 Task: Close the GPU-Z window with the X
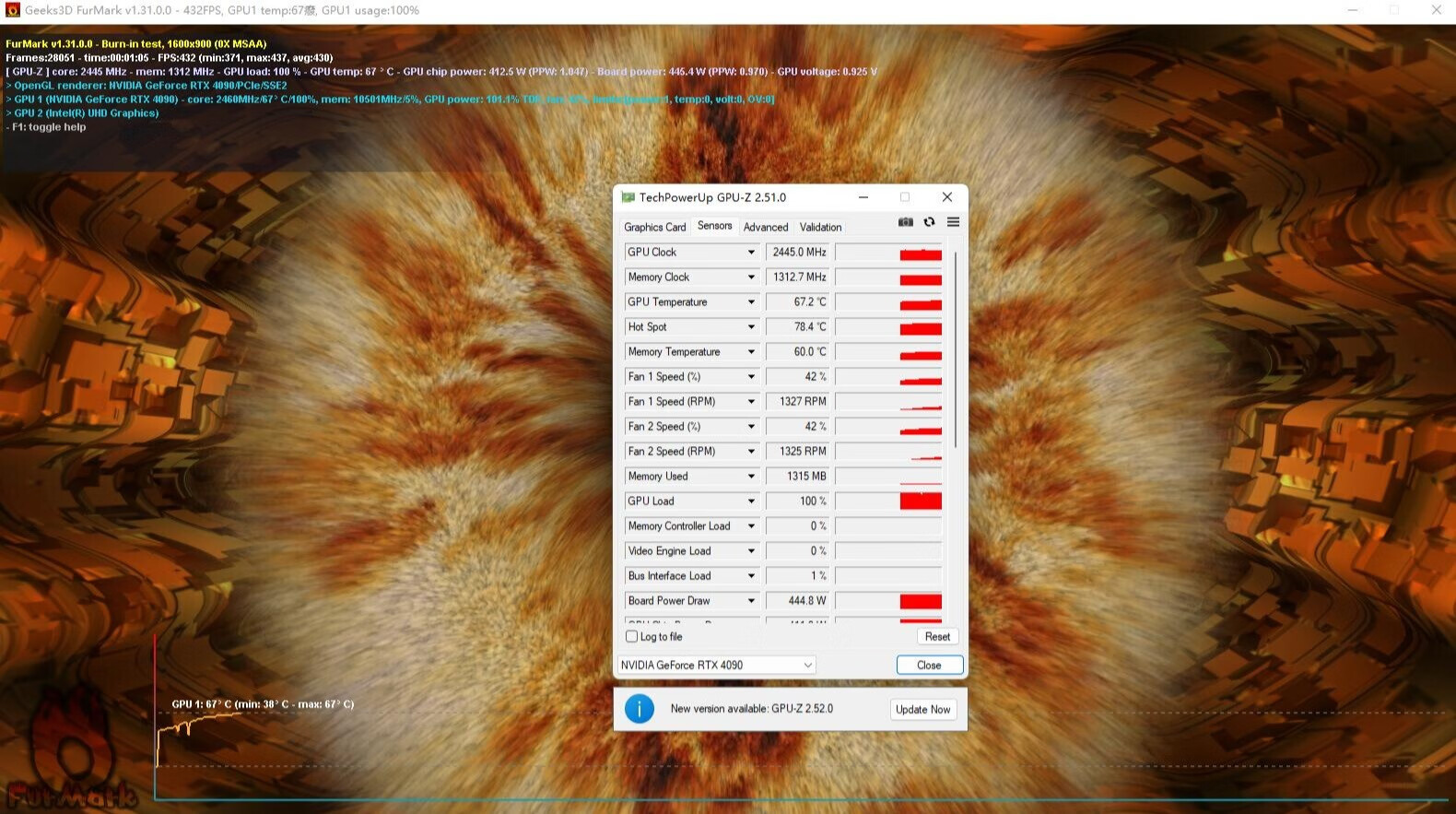point(946,197)
